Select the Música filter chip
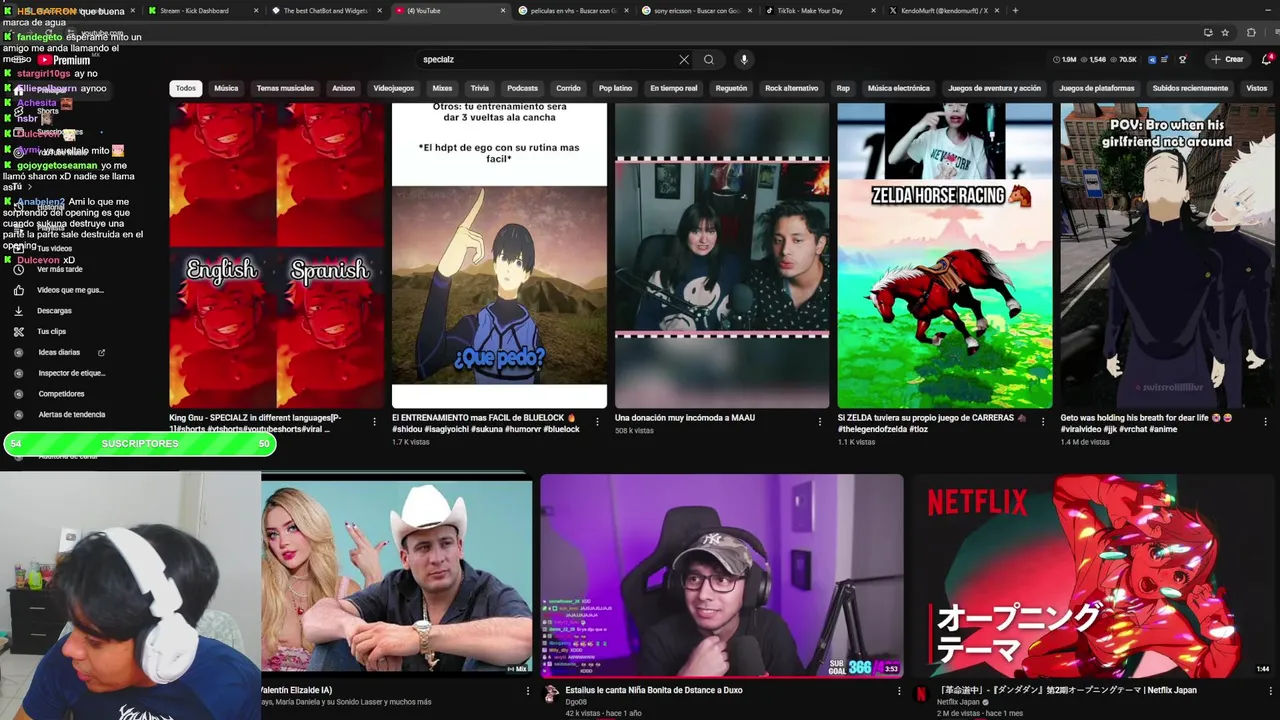This screenshot has height=720, width=1280. [226, 88]
